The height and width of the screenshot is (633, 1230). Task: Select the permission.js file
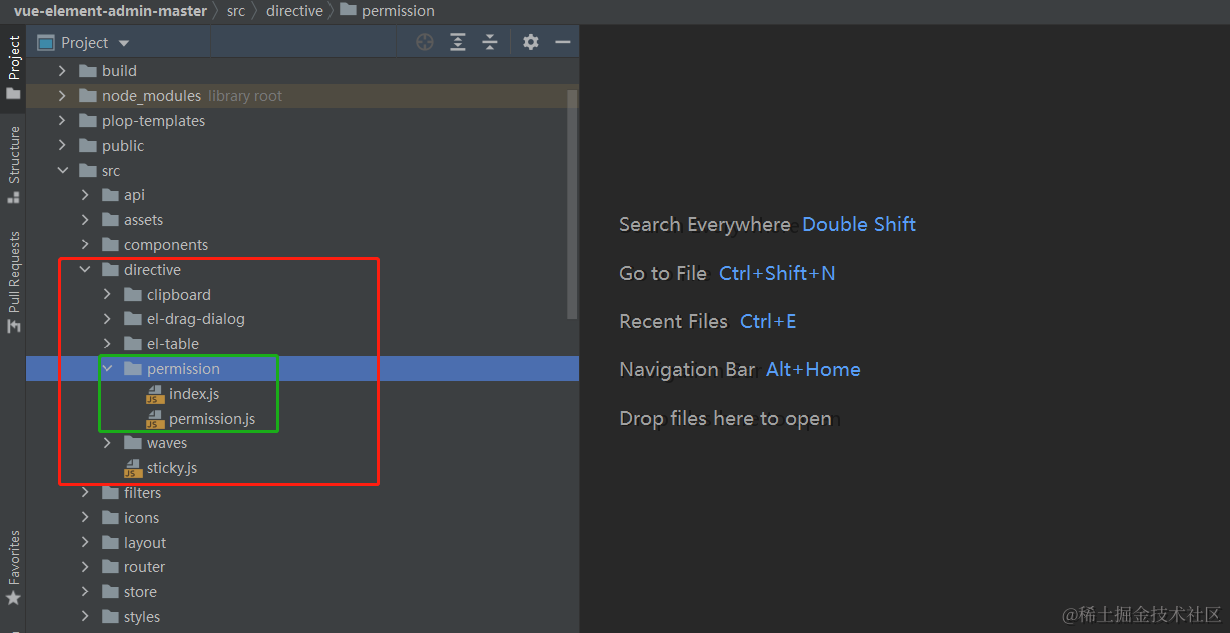pos(212,419)
